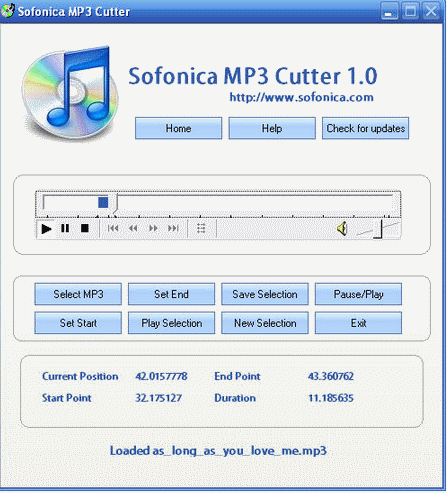This screenshot has height=493, width=447.
Task: Click Check for updates
Action: pos(365,128)
